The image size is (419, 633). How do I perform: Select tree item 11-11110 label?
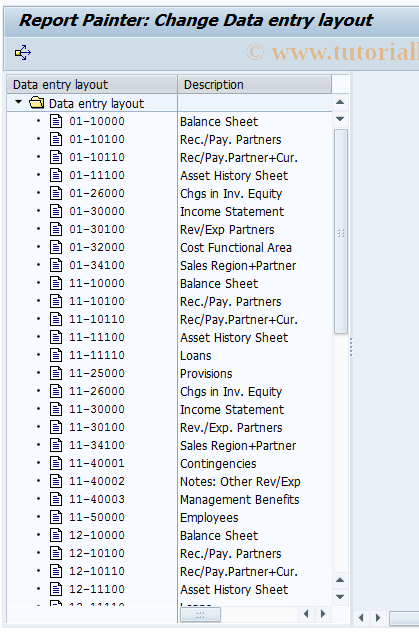coord(97,355)
